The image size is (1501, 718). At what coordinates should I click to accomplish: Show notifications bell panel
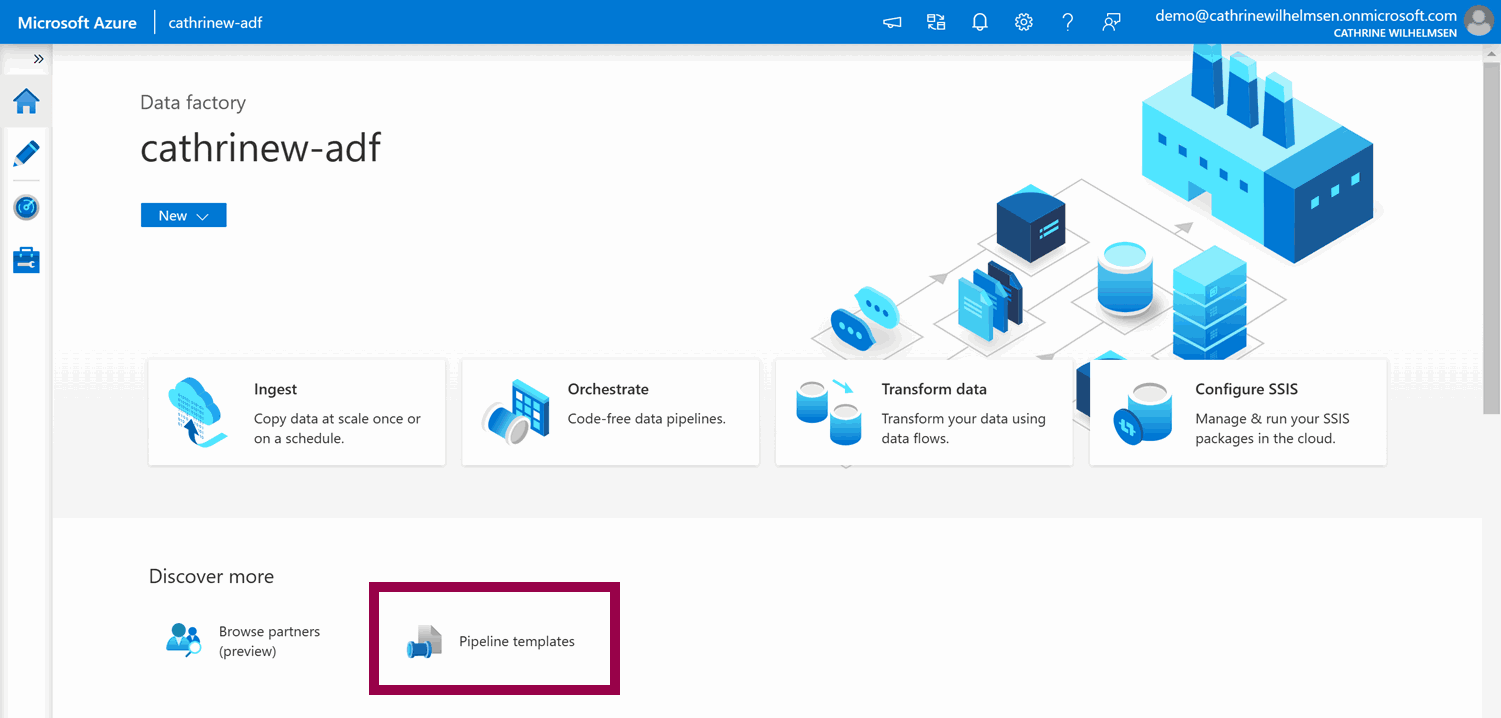coord(980,22)
